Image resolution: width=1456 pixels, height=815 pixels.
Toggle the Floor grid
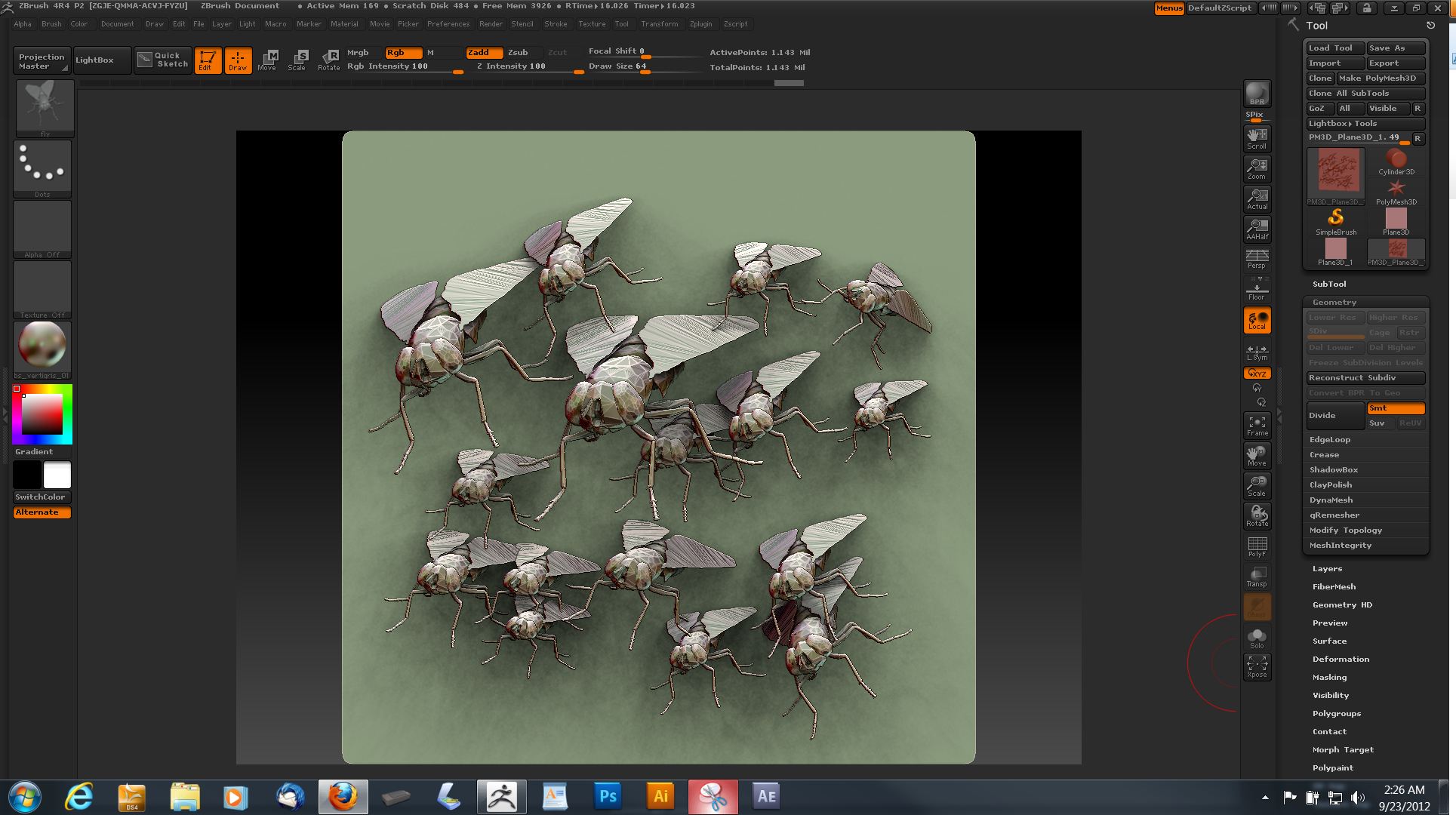1257,289
